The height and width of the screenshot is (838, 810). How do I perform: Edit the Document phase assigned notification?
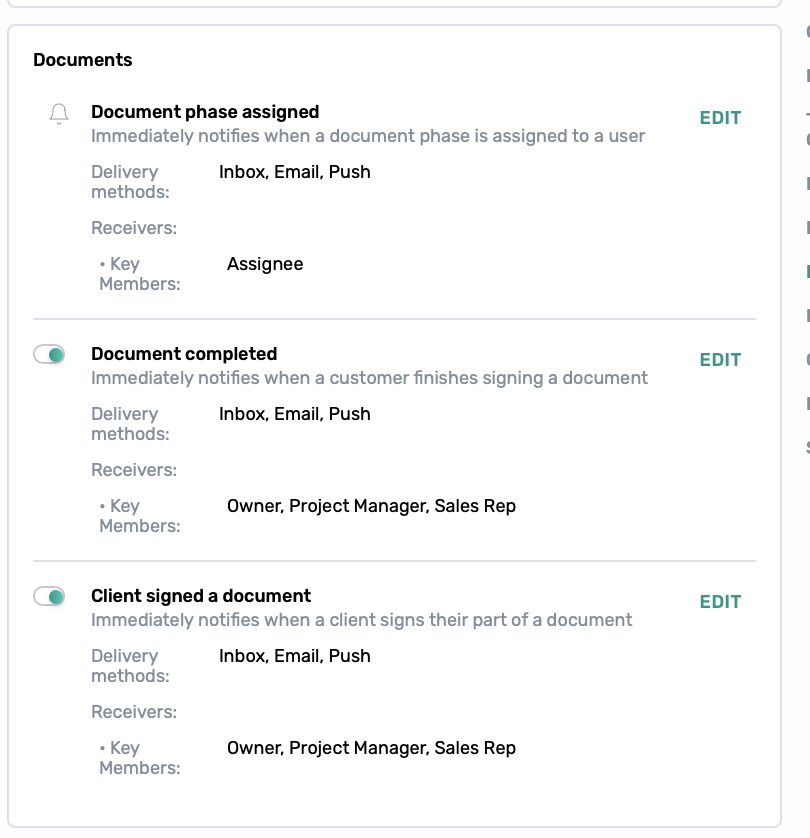[720, 118]
